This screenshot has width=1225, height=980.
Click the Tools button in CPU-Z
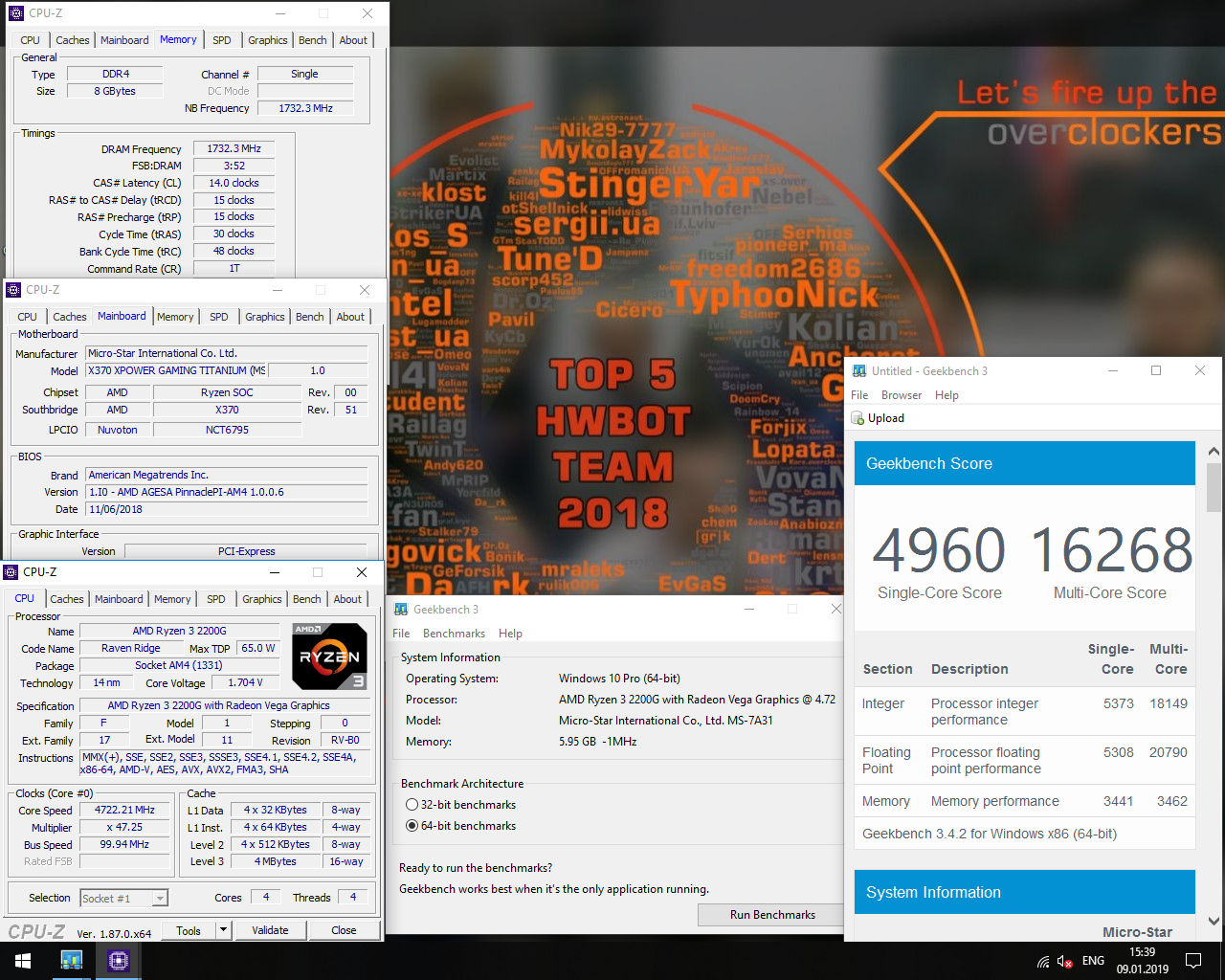coord(189,930)
